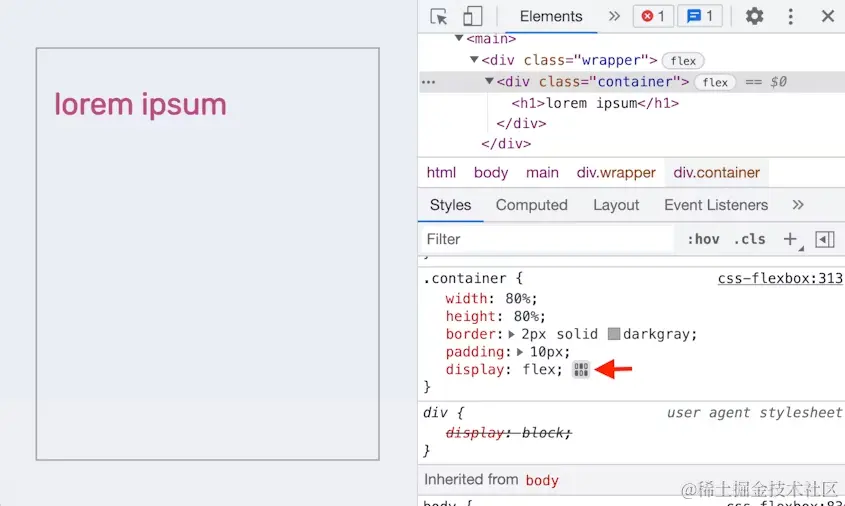Toggle the :hov element state button
The height and width of the screenshot is (506, 845).
[703, 239]
